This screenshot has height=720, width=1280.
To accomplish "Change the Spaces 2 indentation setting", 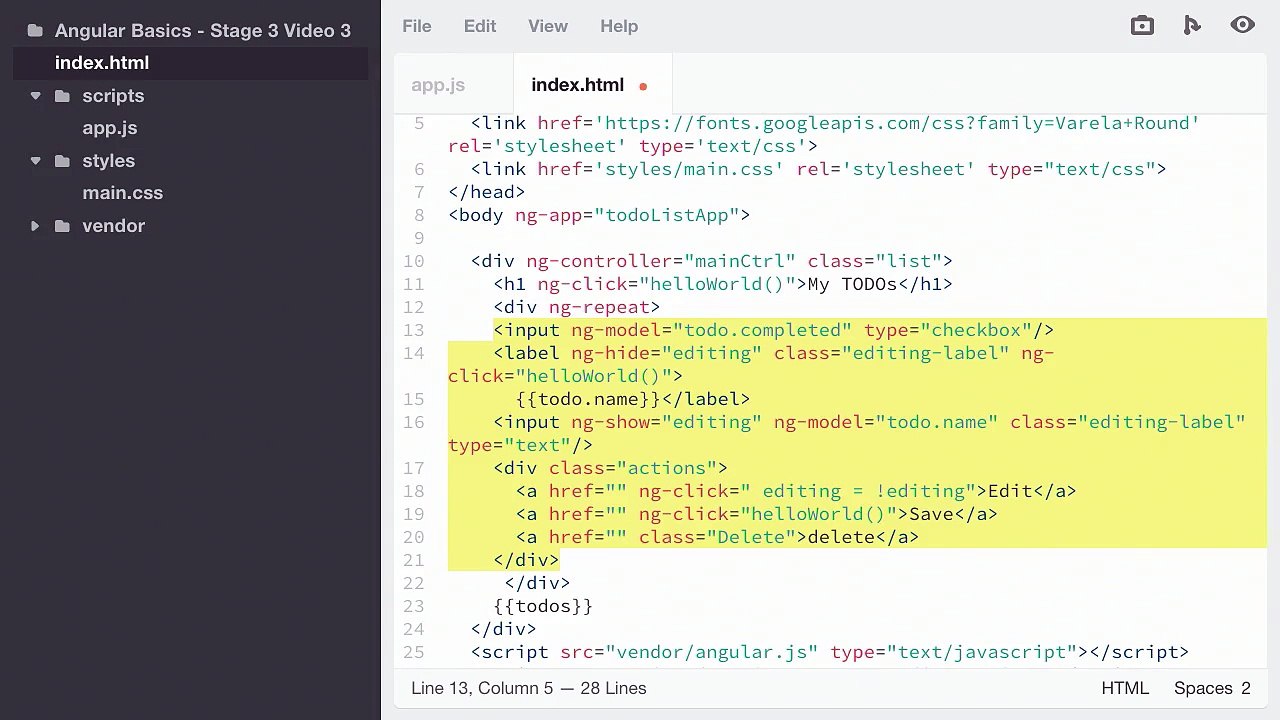I will (1212, 688).
